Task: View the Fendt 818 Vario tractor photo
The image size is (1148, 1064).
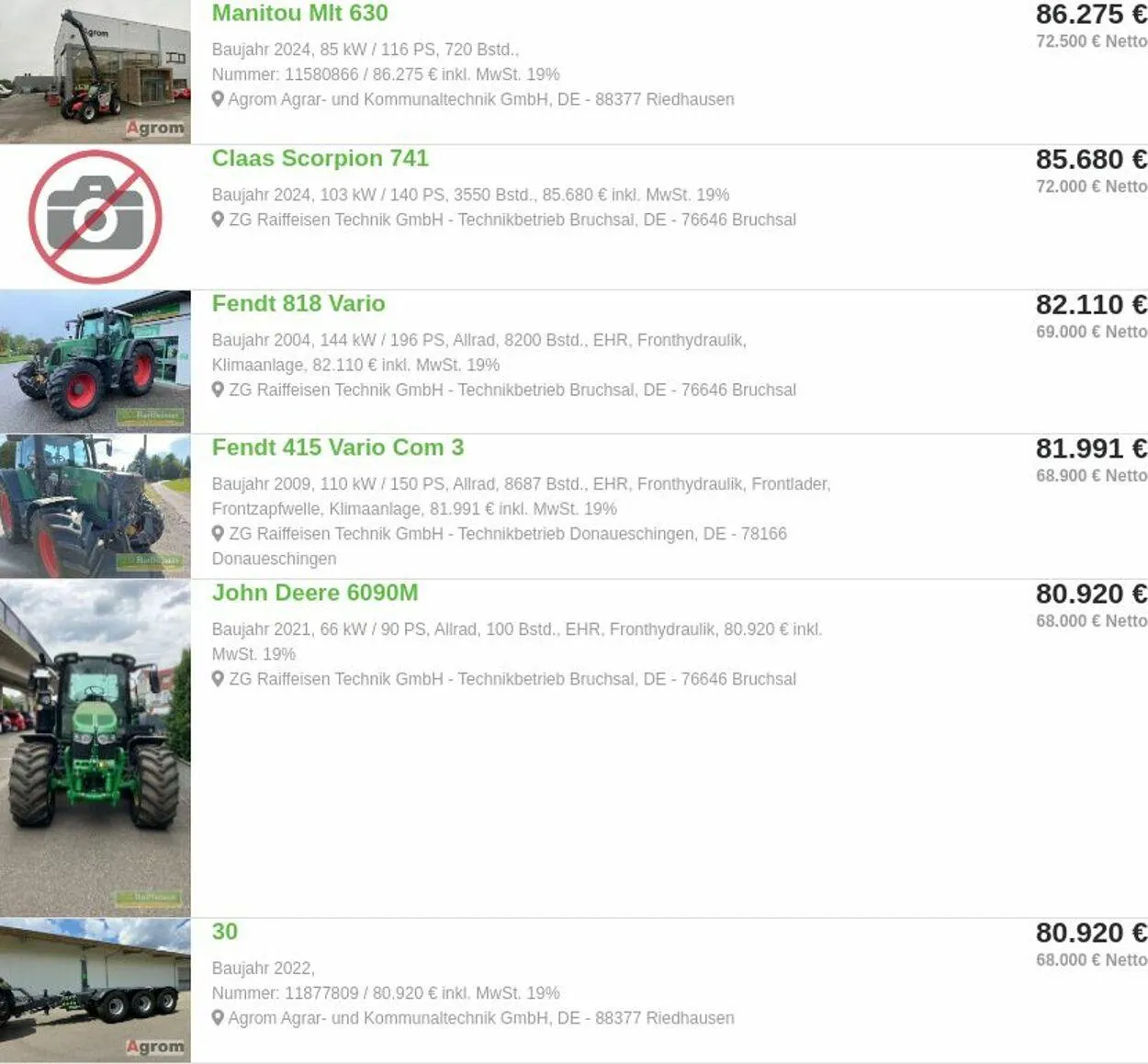Action: (96, 361)
